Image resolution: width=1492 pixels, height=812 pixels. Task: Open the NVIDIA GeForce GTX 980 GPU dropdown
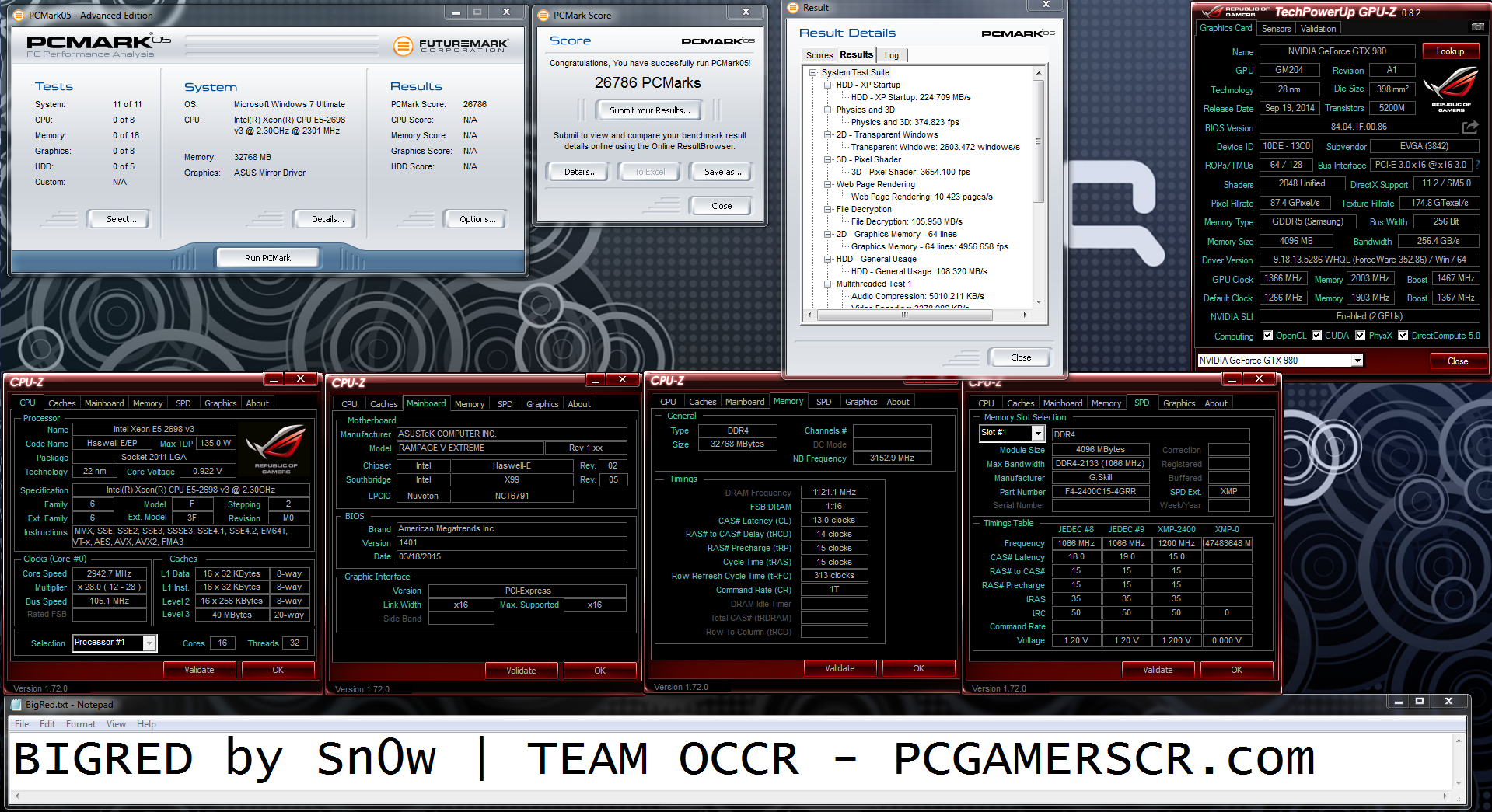click(x=1357, y=360)
